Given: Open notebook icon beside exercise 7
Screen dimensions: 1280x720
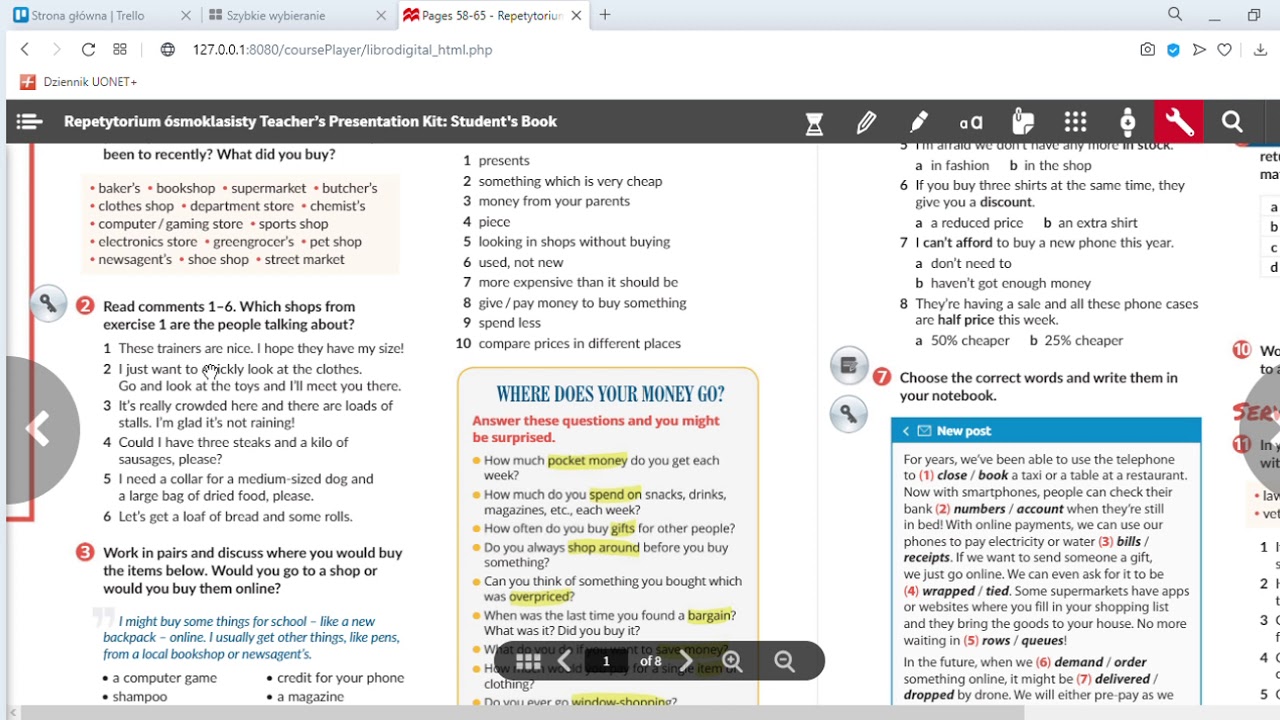Looking at the screenshot, I should tap(849, 366).
